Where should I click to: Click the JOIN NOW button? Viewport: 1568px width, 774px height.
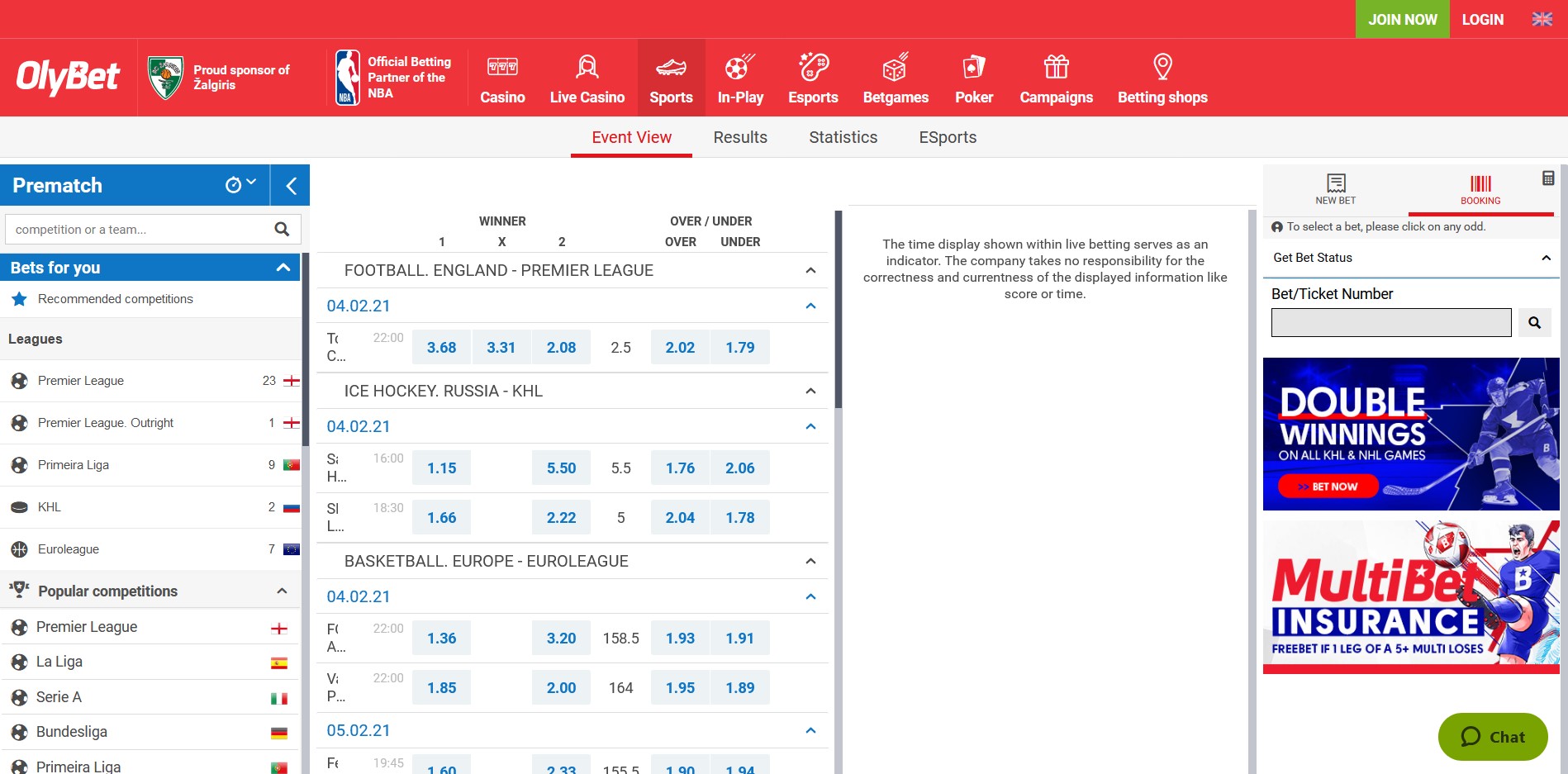click(1402, 19)
